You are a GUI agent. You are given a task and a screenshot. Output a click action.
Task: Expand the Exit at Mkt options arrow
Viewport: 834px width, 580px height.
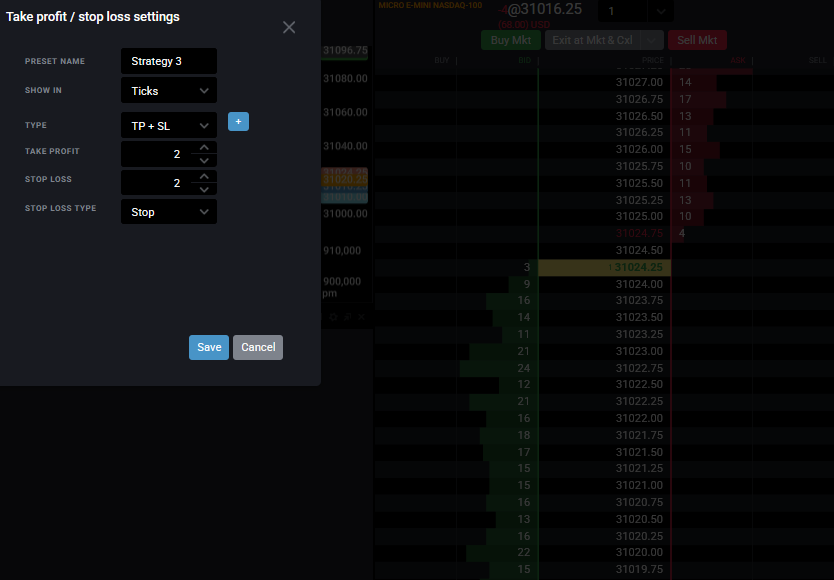(652, 40)
